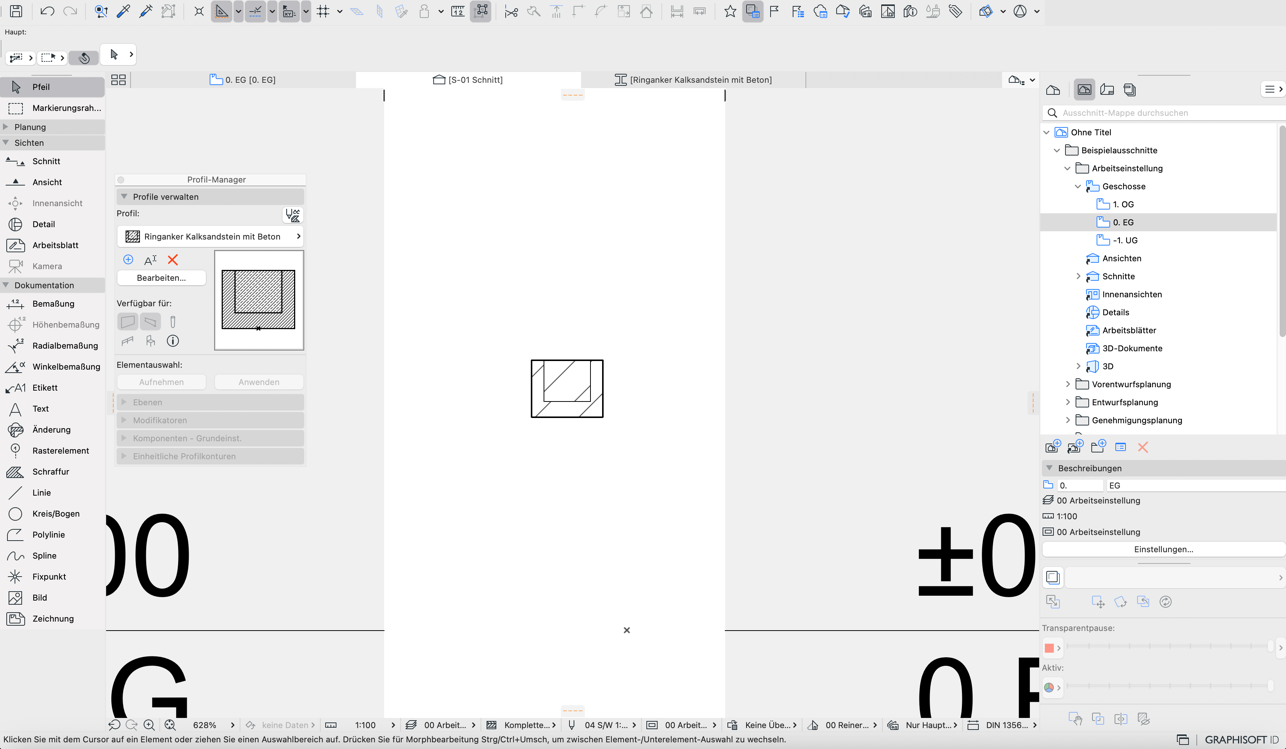Expand the Modifikatoren section
The width and height of the screenshot is (1286, 749).
(124, 420)
